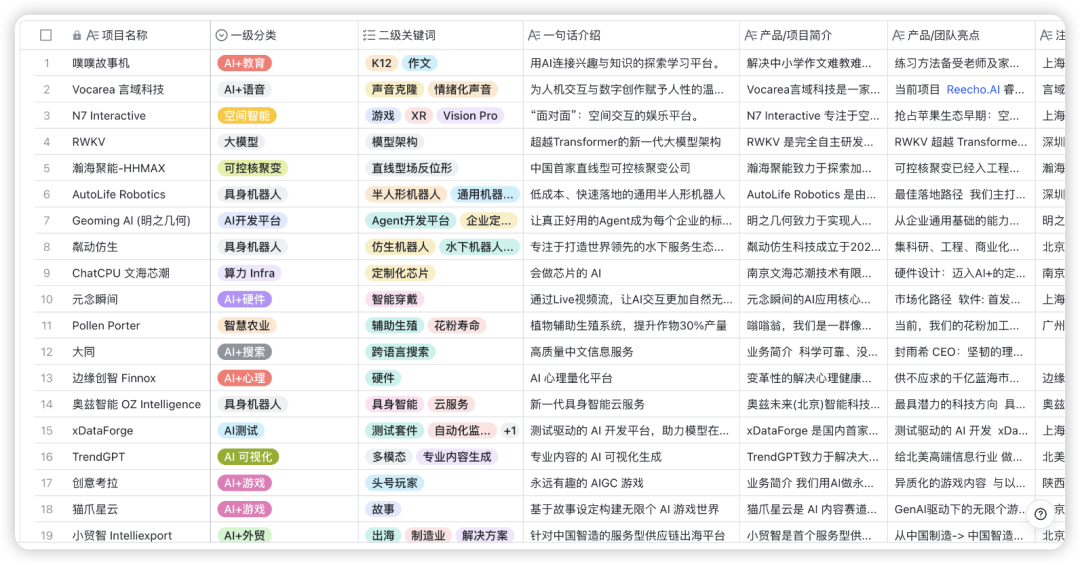Select the 高质量中文信息服务 intro cell
Screen dimensions: 1080x564
[x=632, y=352]
